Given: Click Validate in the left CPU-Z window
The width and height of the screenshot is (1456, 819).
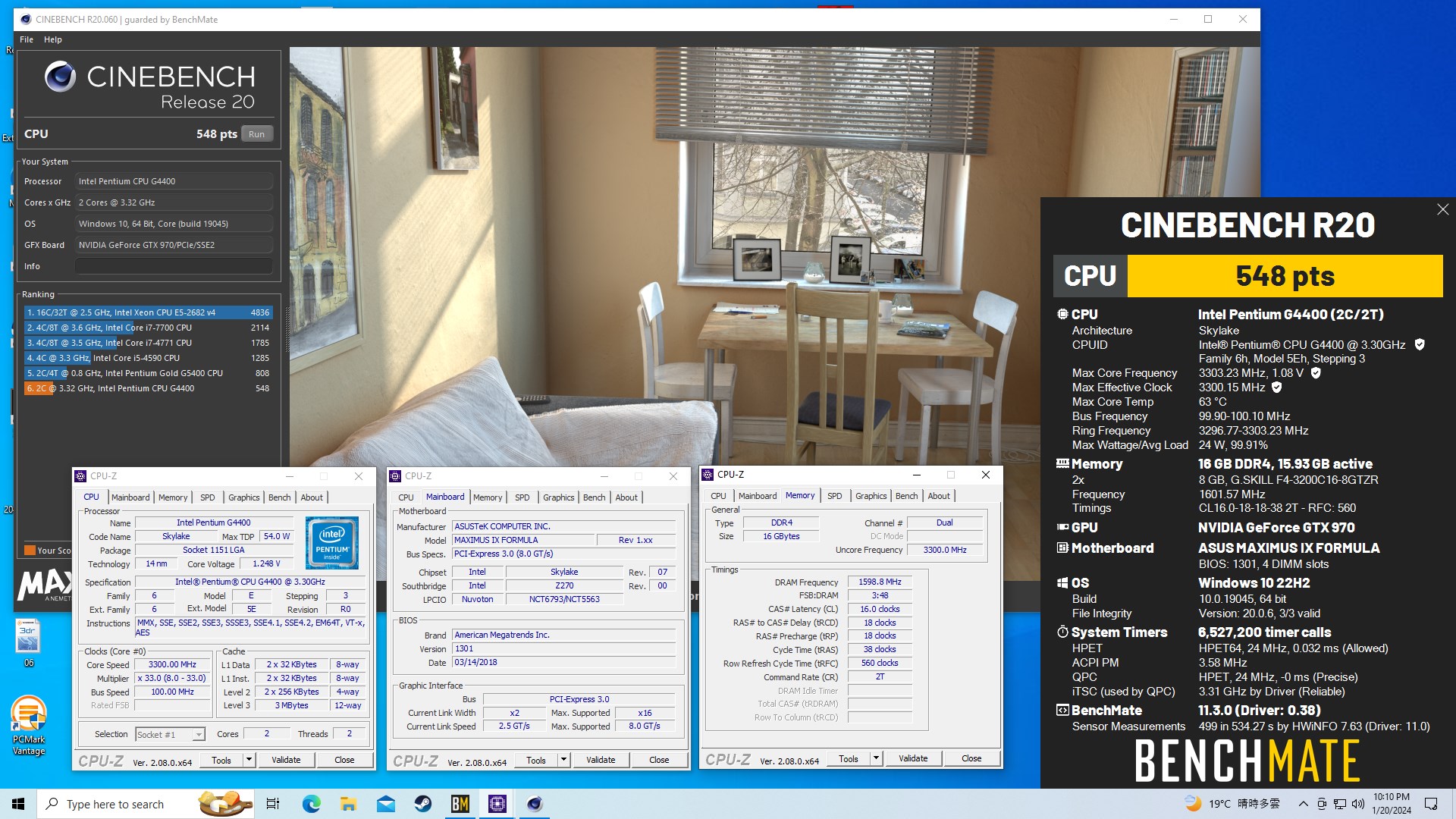Looking at the screenshot, I should pyautogui.click(x=286, y=760).
